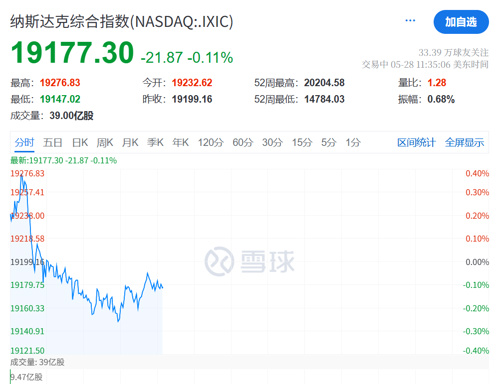Show the 60分 interval chart
The height and width of the screenshot is (384, 500).
[243, 143]
